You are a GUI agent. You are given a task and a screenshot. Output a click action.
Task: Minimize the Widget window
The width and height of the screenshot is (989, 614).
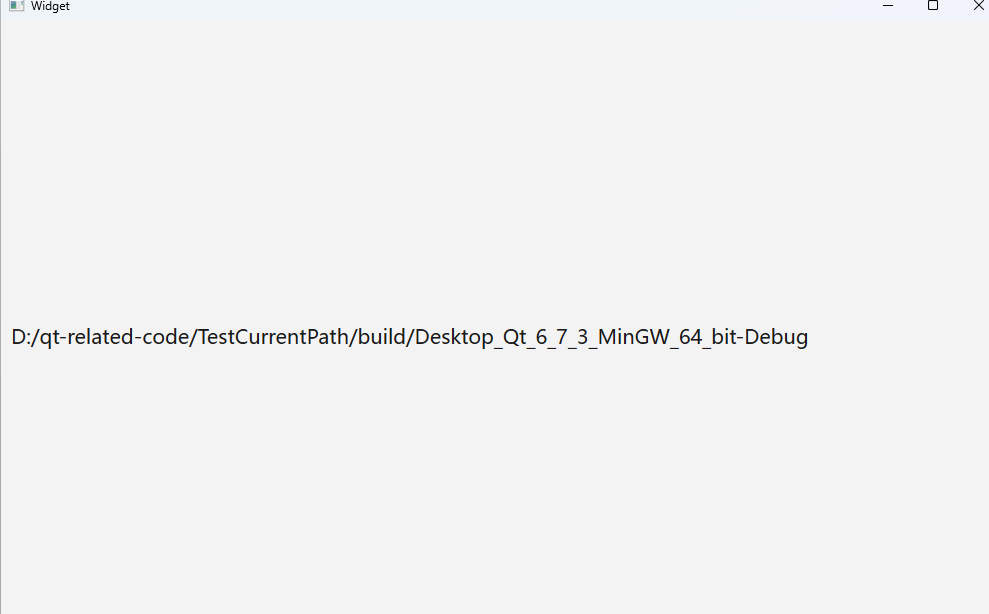tap(887, 6)
